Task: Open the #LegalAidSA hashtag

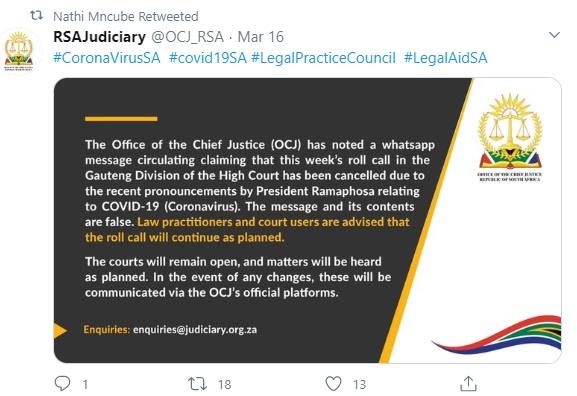Action: point(446,58)
